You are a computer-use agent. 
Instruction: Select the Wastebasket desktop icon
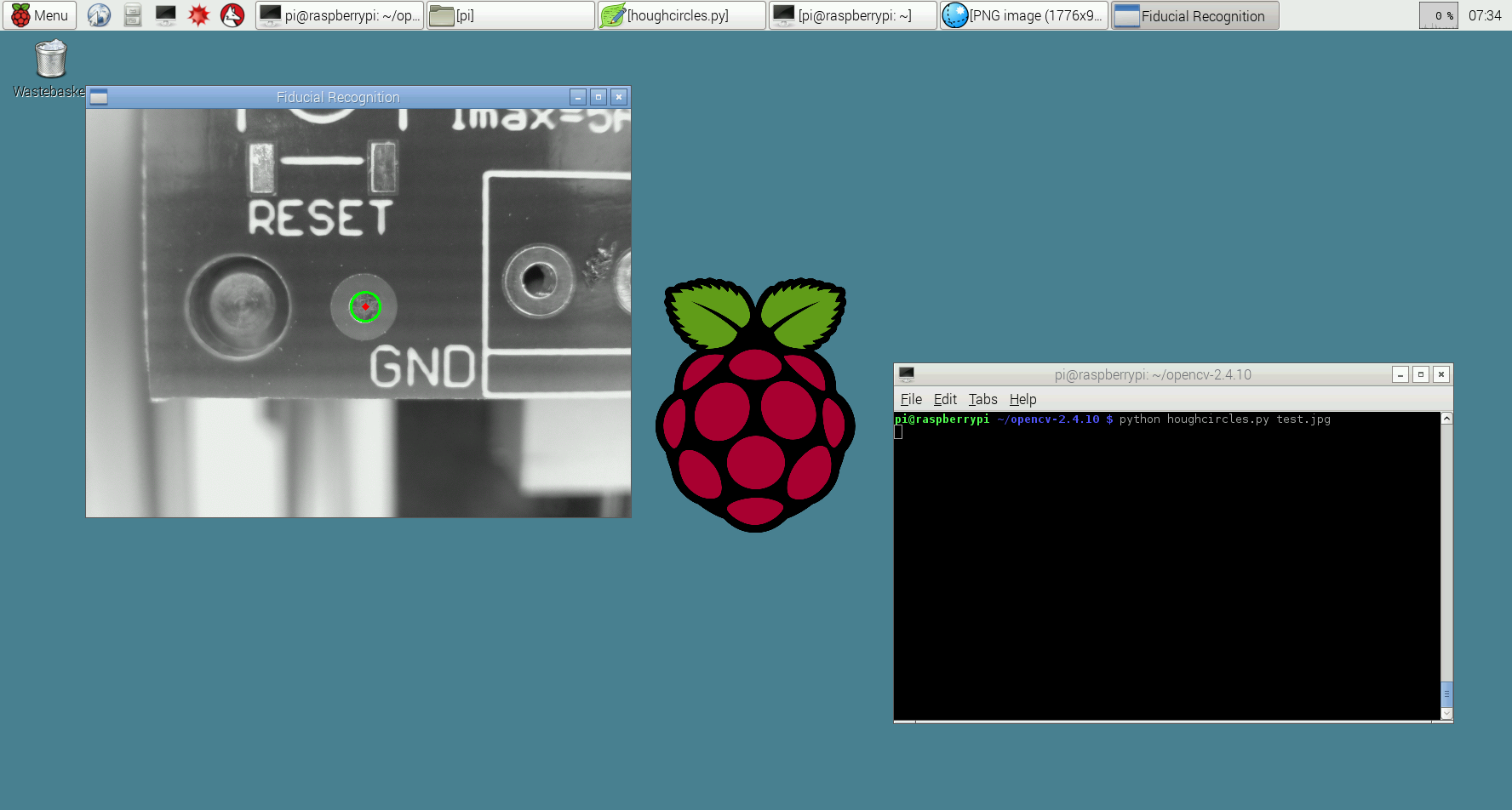(x=50, y=69)
